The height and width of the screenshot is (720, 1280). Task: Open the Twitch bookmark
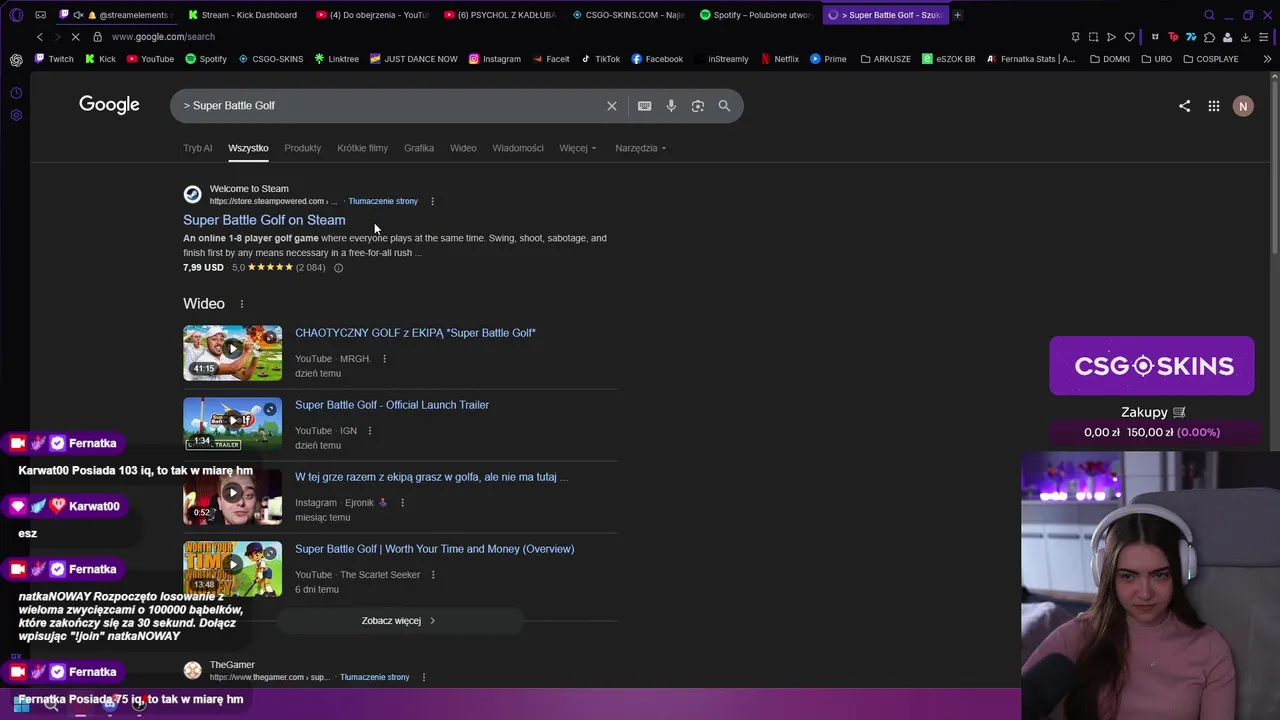click(x=54, y=59)
